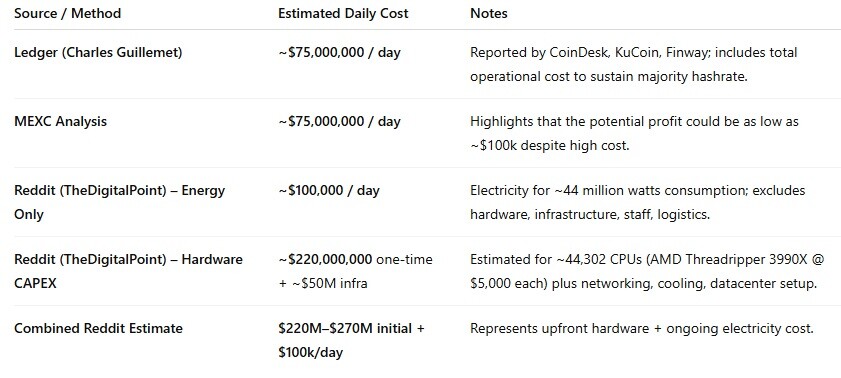Select the Combined Reddit Estimate row label
Viewport: 841px width, 378px height.
pos(98,328)
